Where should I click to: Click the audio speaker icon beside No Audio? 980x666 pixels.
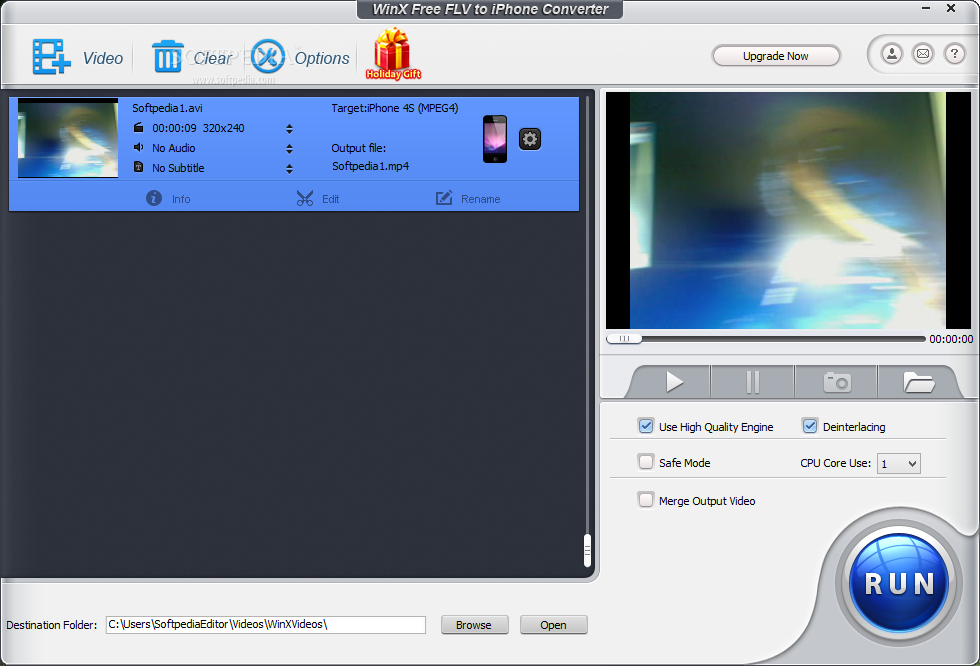click(x=139, y=147)
